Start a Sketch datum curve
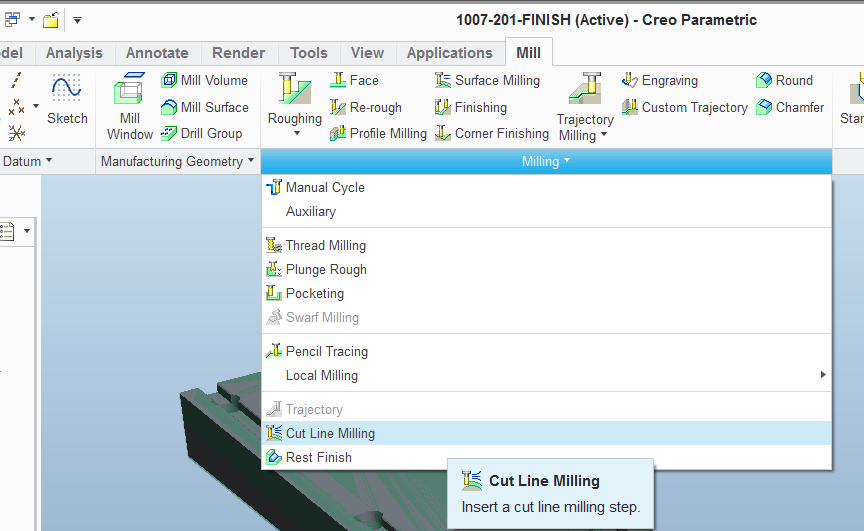This screenshot has height=531, width=864. [x=67, y=99]
